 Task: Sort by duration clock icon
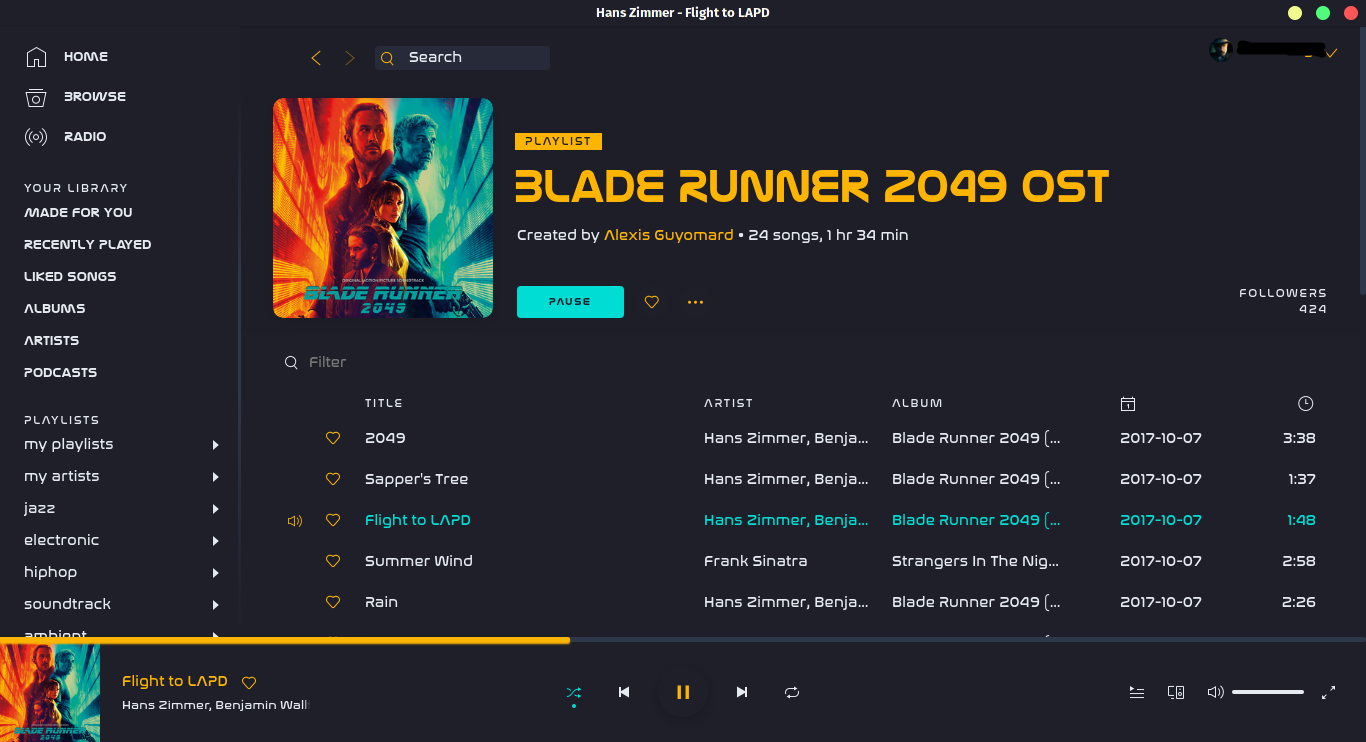click(1305, 404)
